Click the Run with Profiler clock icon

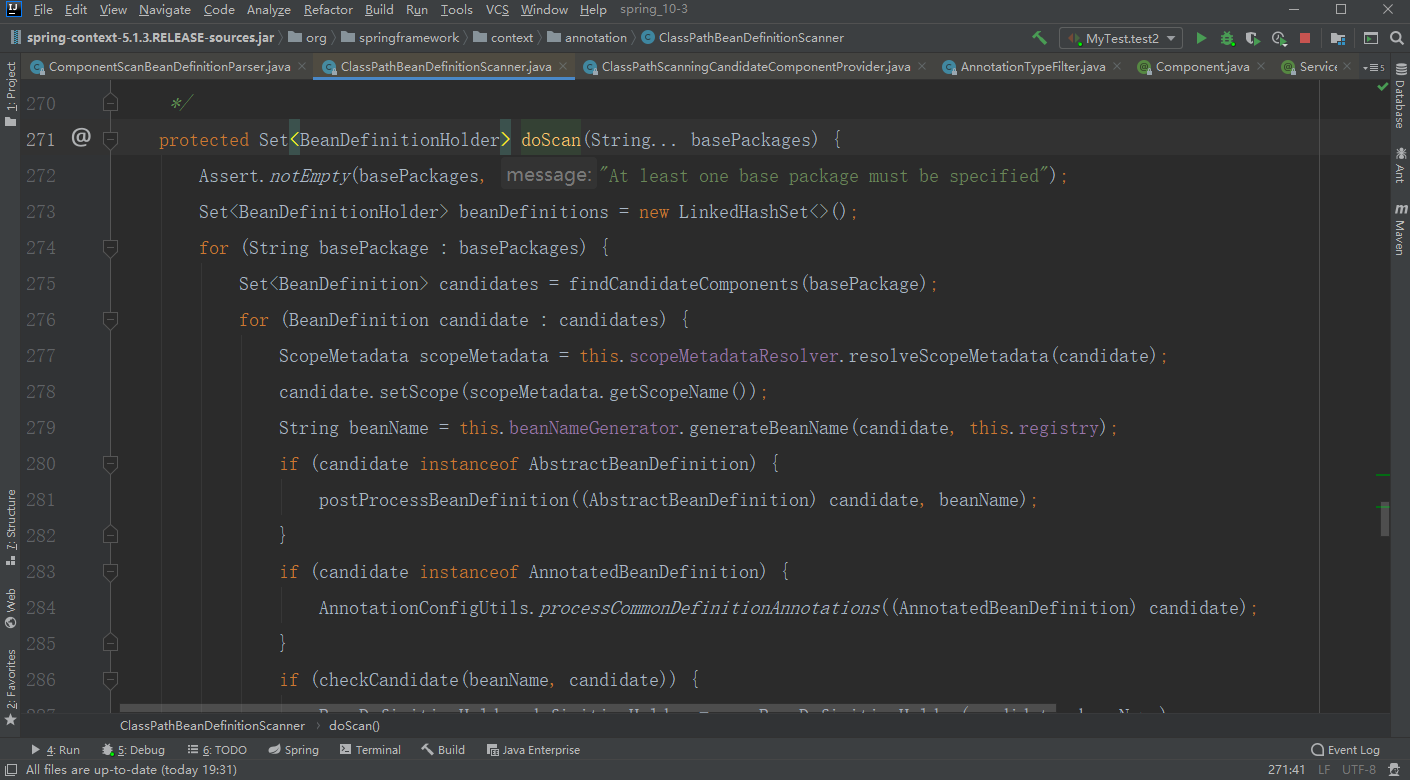(x=1279, y=38)
